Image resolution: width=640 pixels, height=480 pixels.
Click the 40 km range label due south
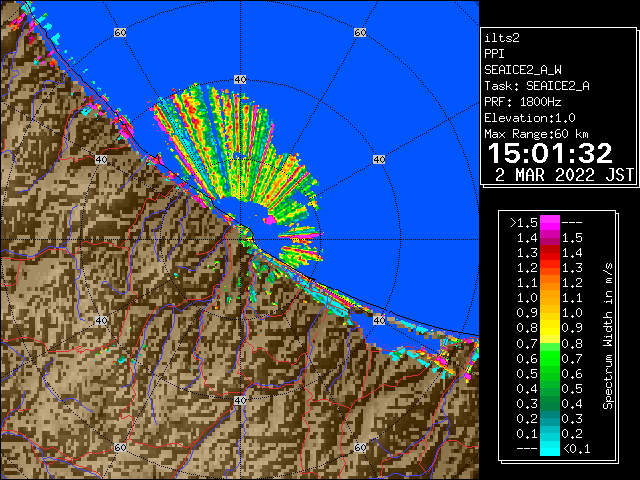point(240,400)
